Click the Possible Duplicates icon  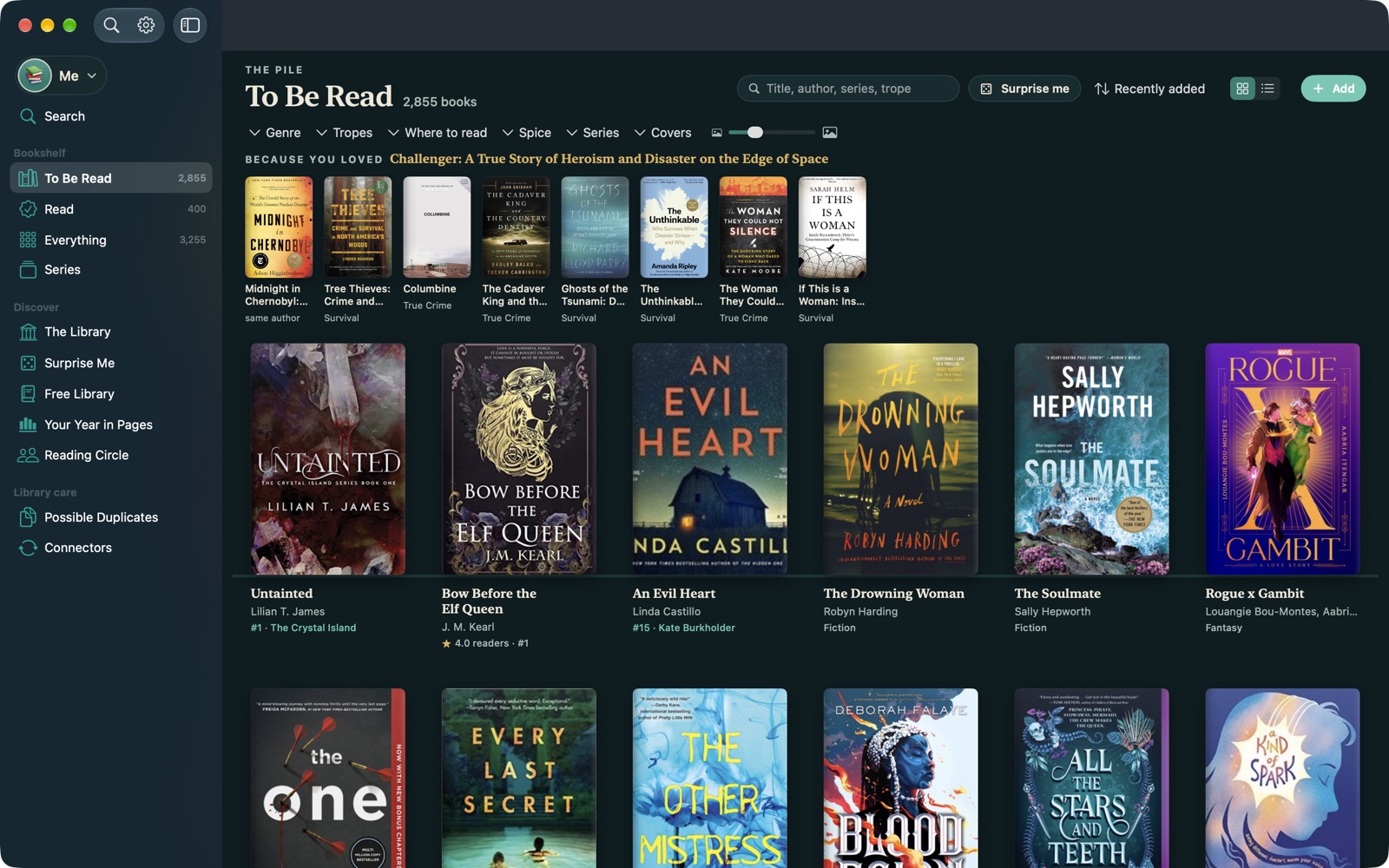coord(28,517)
